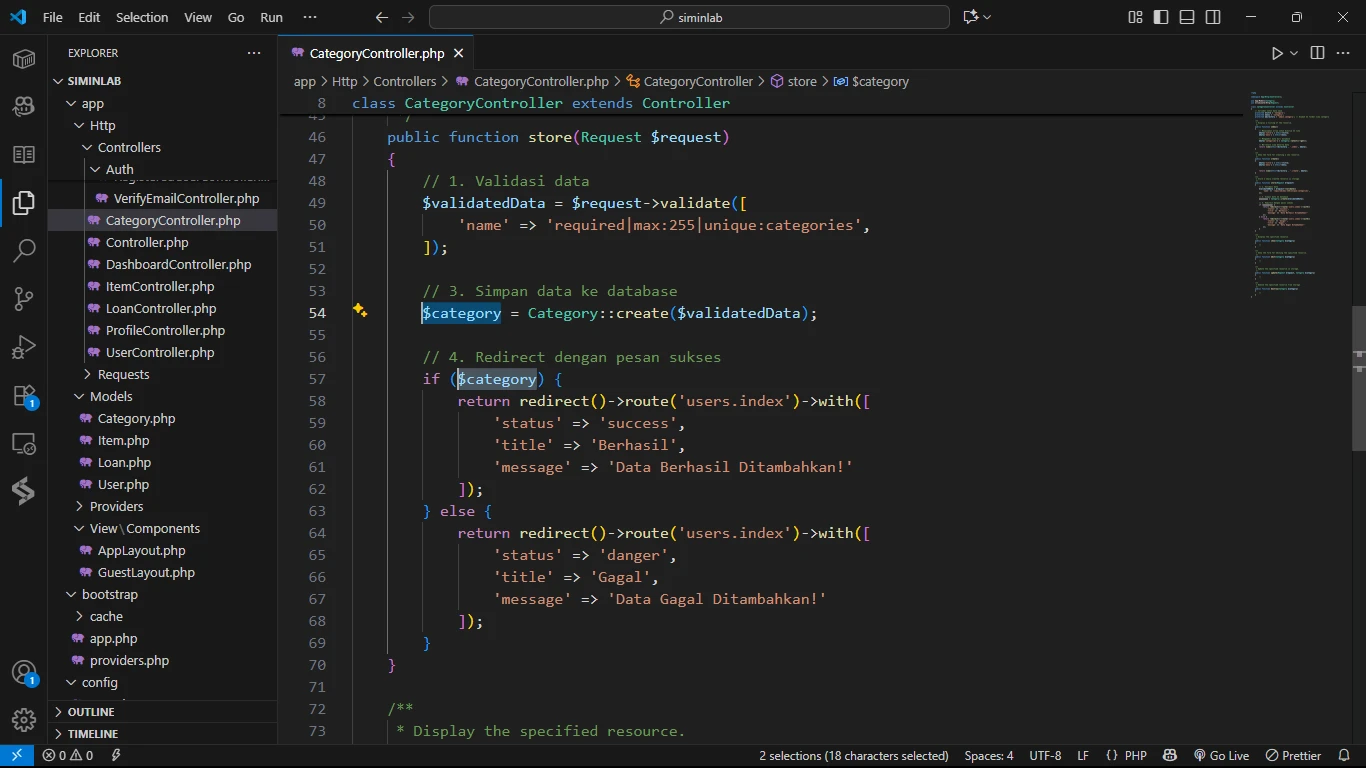Open the Selection menu
This screenshot has height=768, width=1366.
tap(142, 17)
